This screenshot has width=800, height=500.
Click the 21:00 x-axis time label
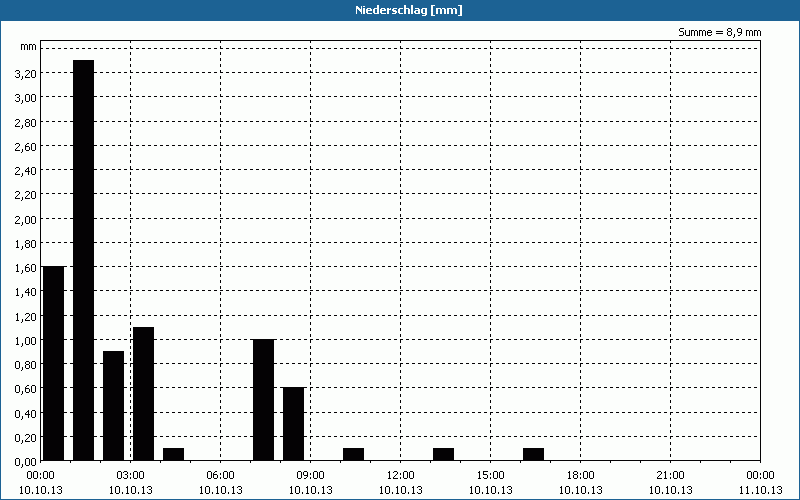[x=670, y=476]
